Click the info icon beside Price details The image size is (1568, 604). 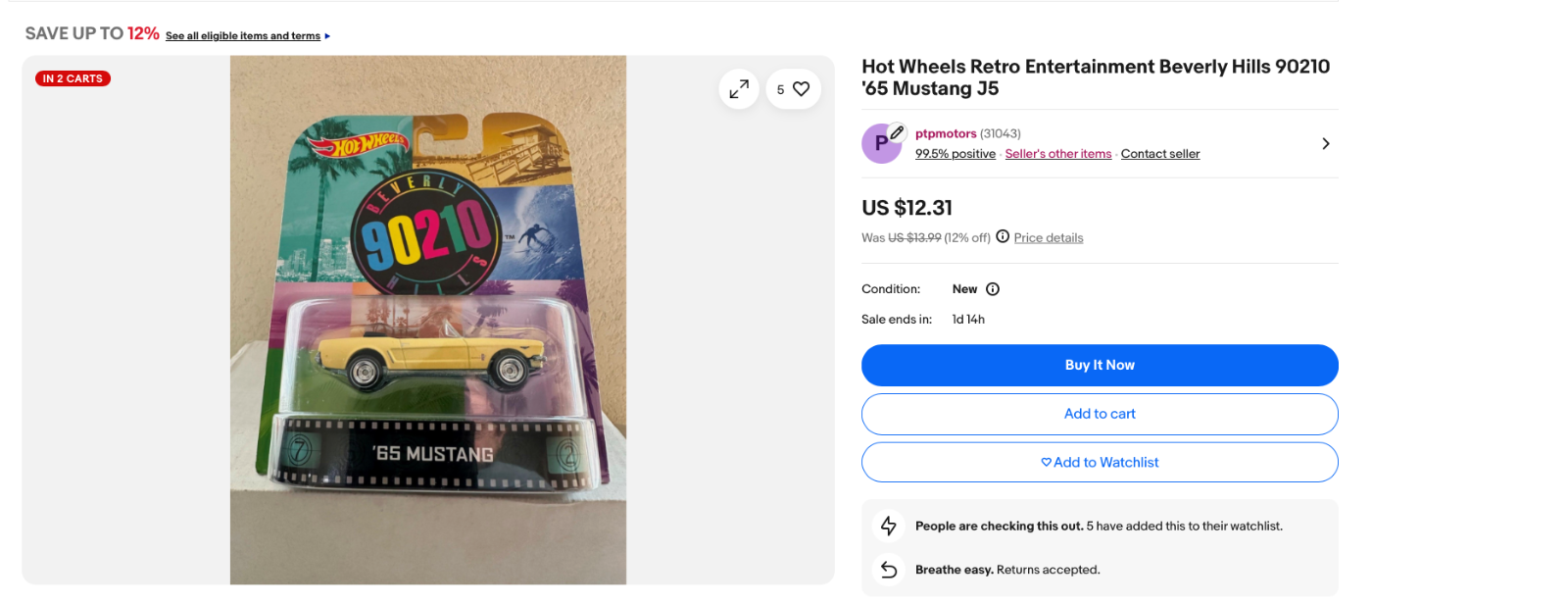(x=1003, y=236)
